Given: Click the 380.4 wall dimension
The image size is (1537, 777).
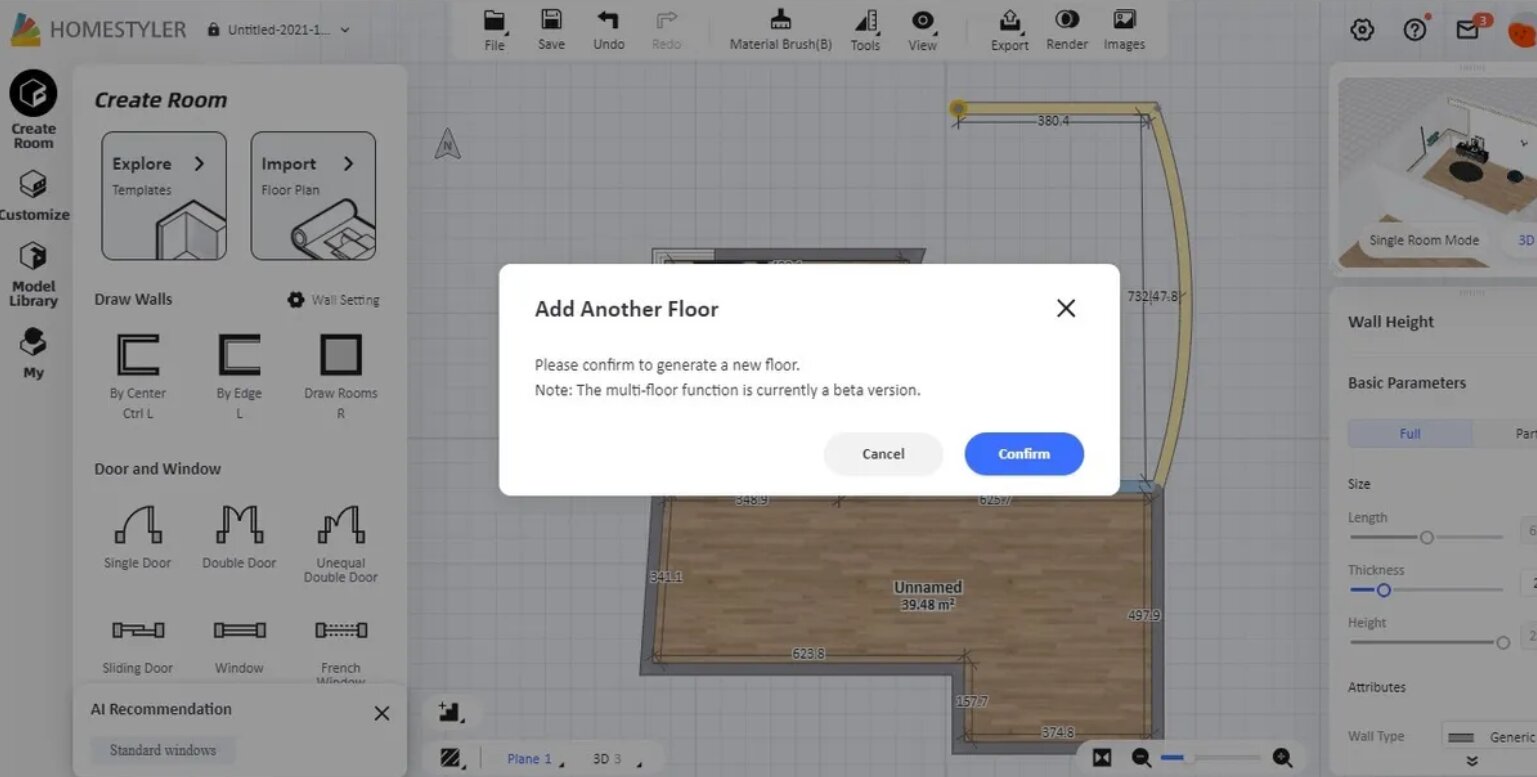Looking at the screenshot, I should (x=1053, y=121).
